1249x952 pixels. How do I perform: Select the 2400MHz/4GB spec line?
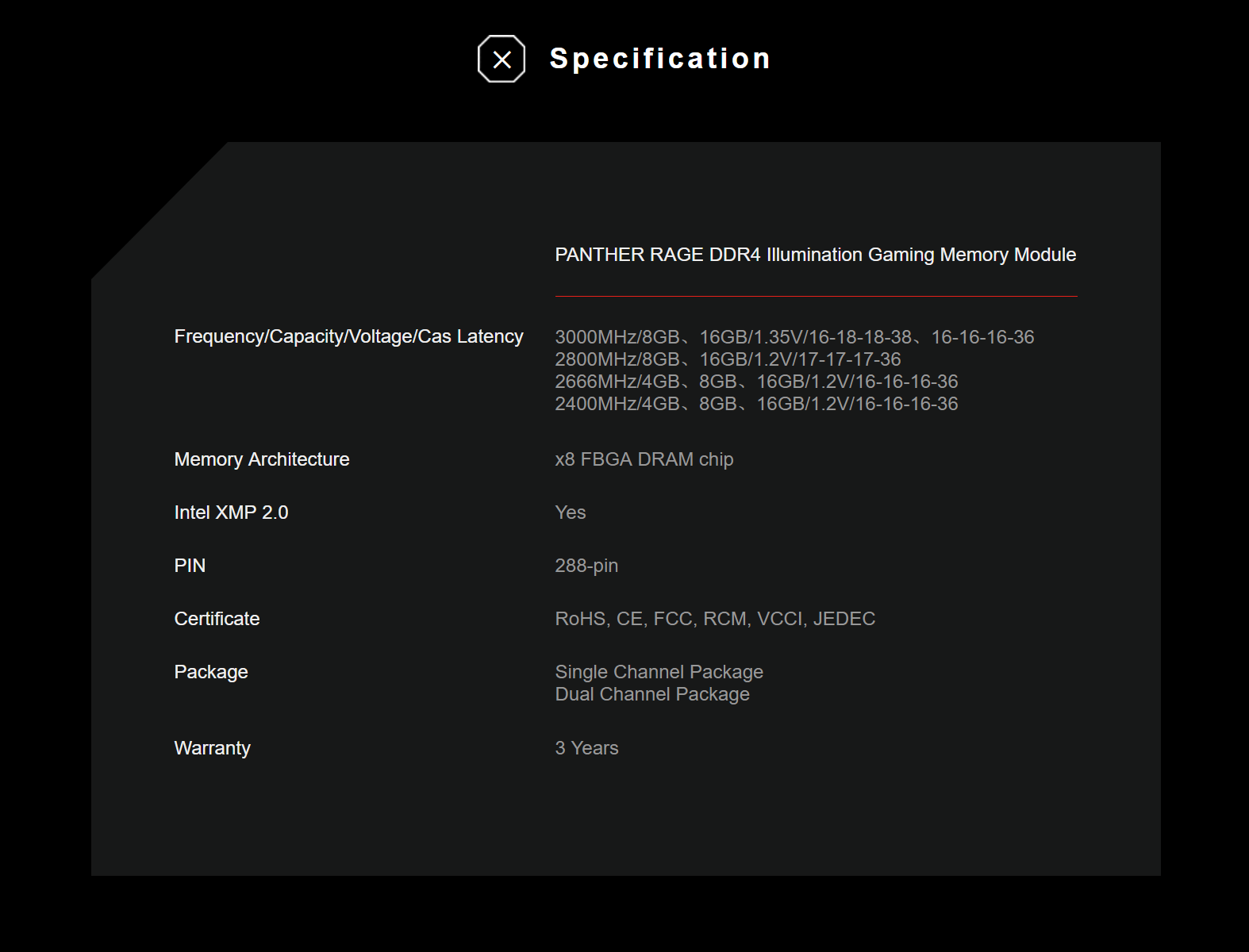point(757,404)
